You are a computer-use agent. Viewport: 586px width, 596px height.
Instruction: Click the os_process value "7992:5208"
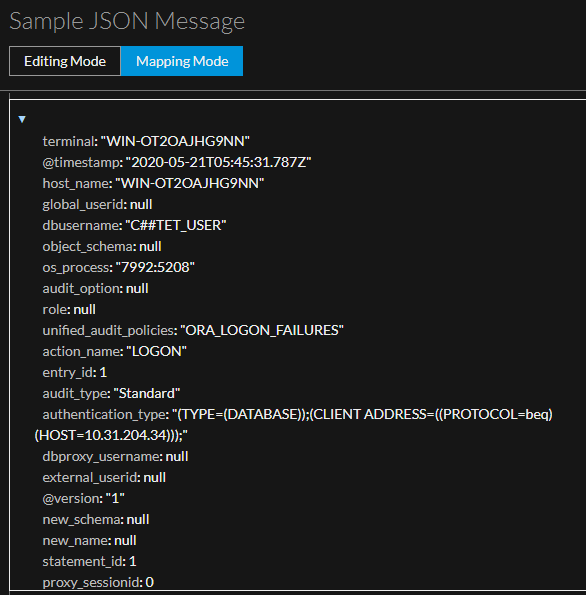pyautogui.click(x=155, y=268)
